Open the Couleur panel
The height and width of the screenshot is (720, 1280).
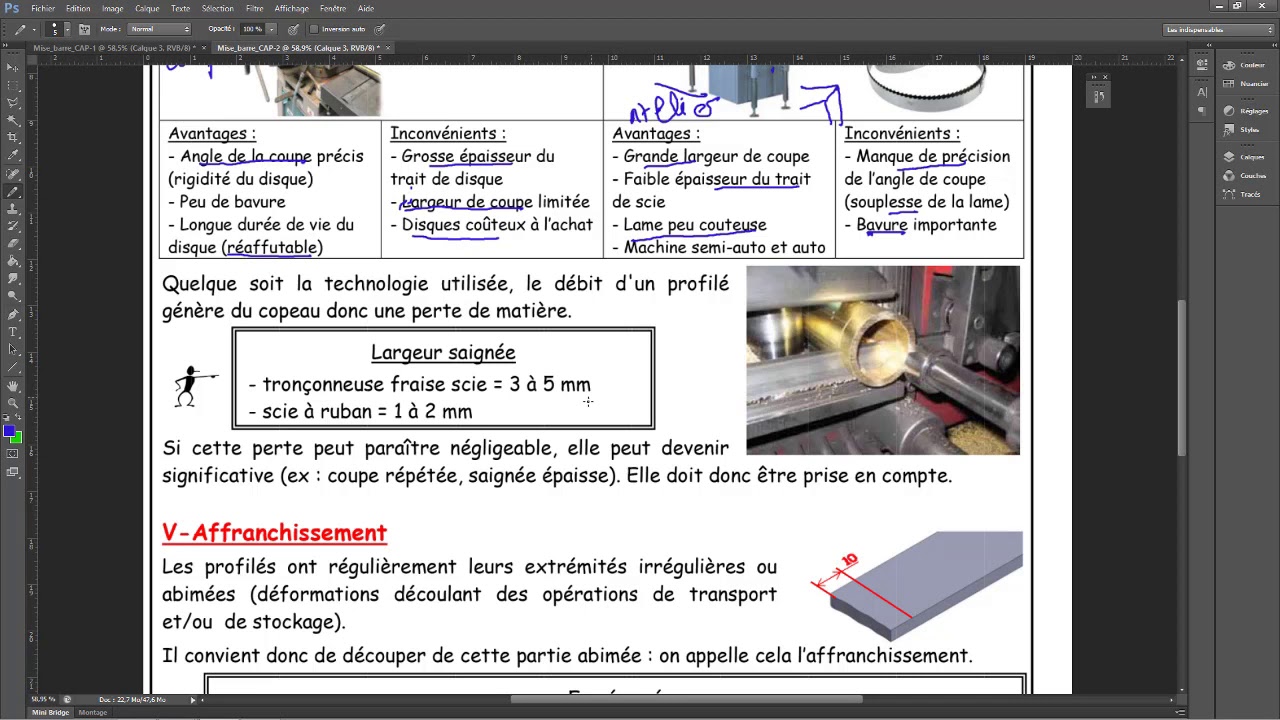coord(1241,65)
